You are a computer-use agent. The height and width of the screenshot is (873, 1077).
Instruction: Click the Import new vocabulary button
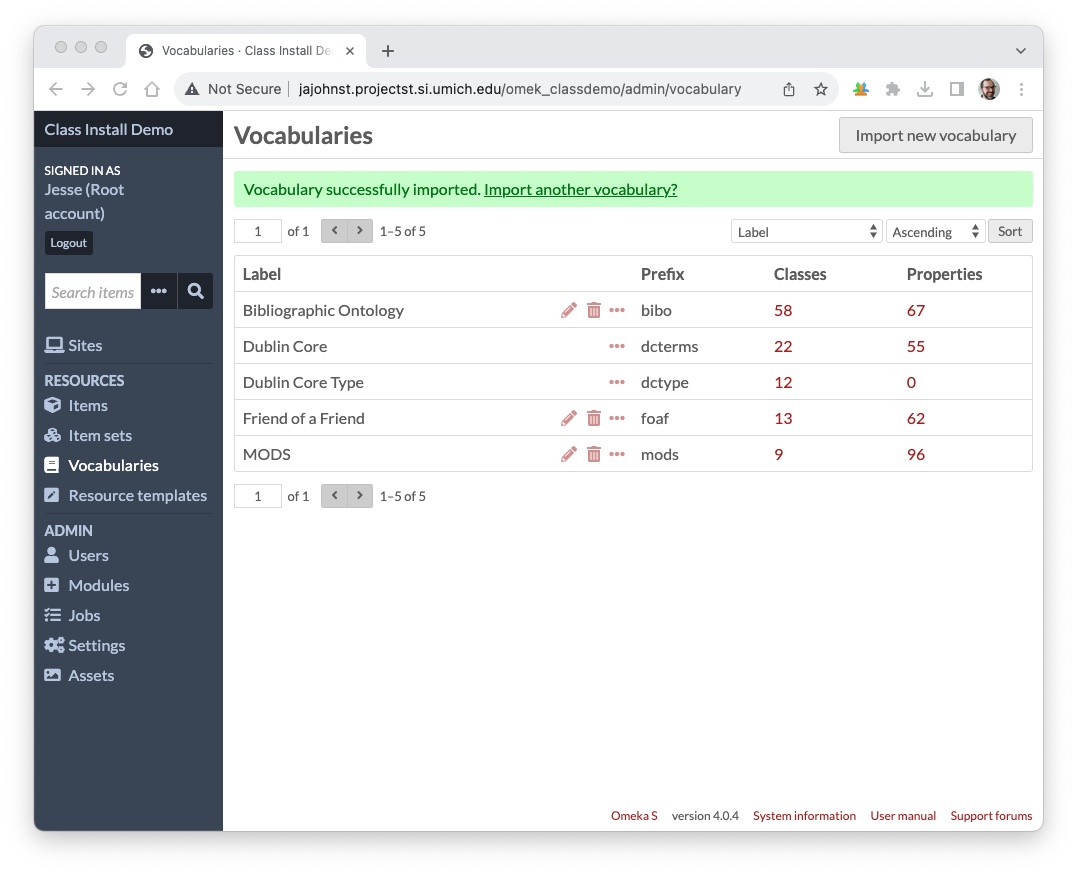coord(935,135)
